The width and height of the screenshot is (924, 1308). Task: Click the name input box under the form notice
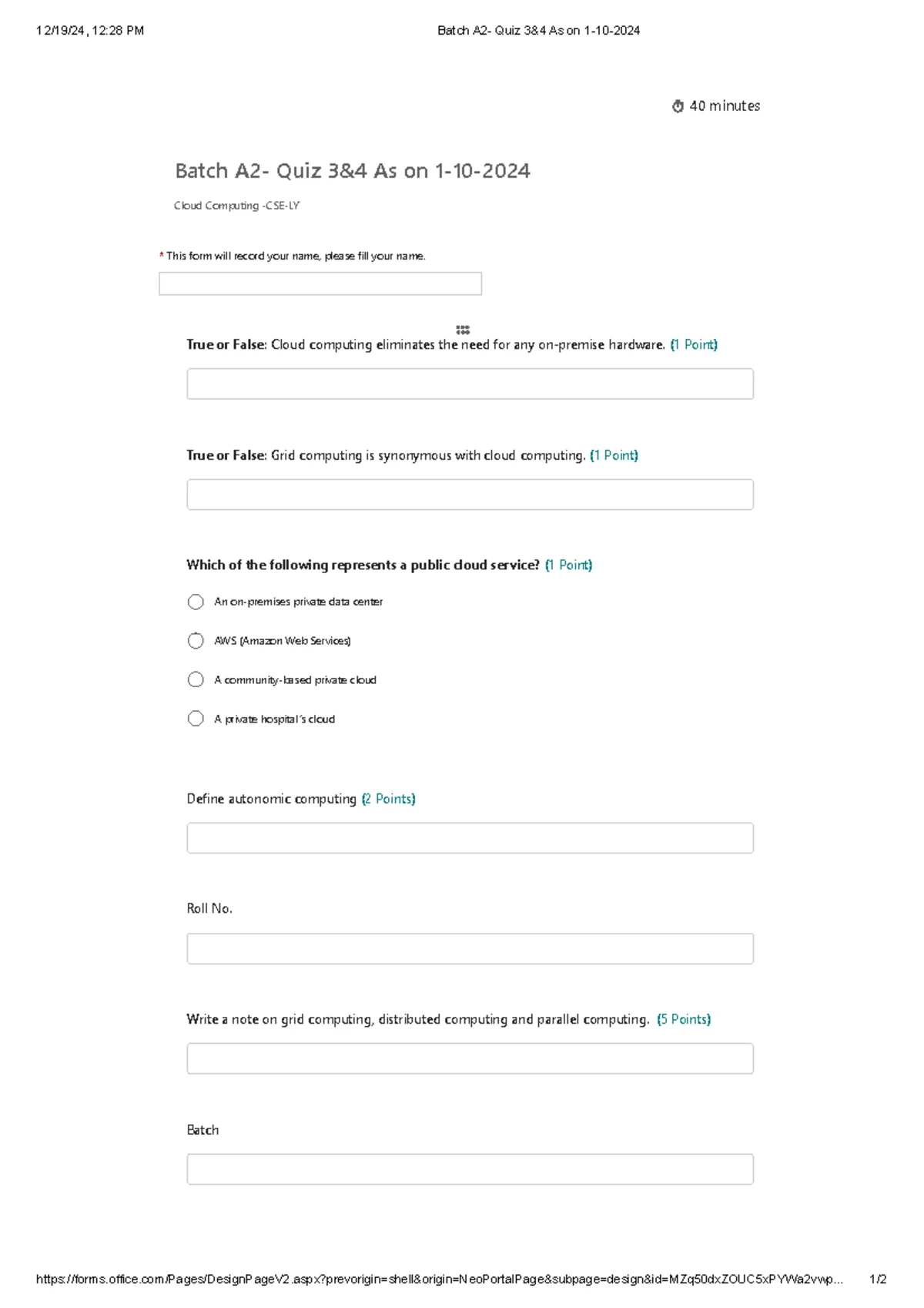click(320, 283)
